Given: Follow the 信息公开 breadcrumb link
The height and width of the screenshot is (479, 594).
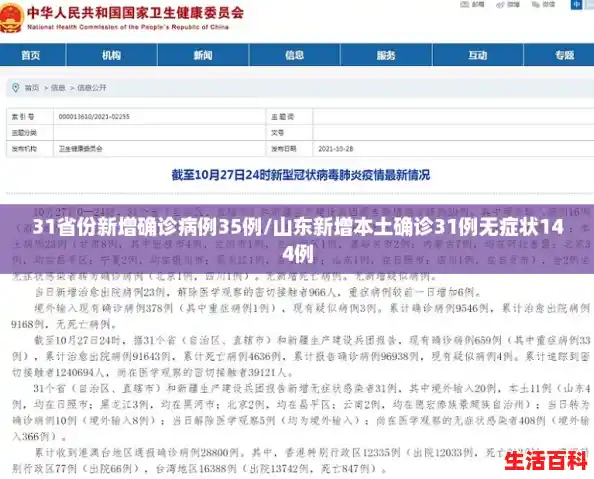Looking at the screenshot, I should [91, 88].
